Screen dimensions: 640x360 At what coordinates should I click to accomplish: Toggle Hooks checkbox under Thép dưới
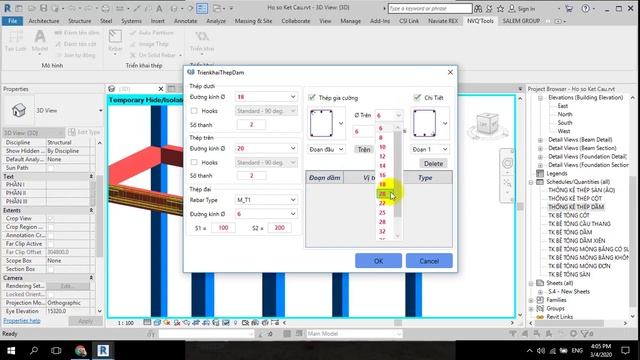pos(194,111)
